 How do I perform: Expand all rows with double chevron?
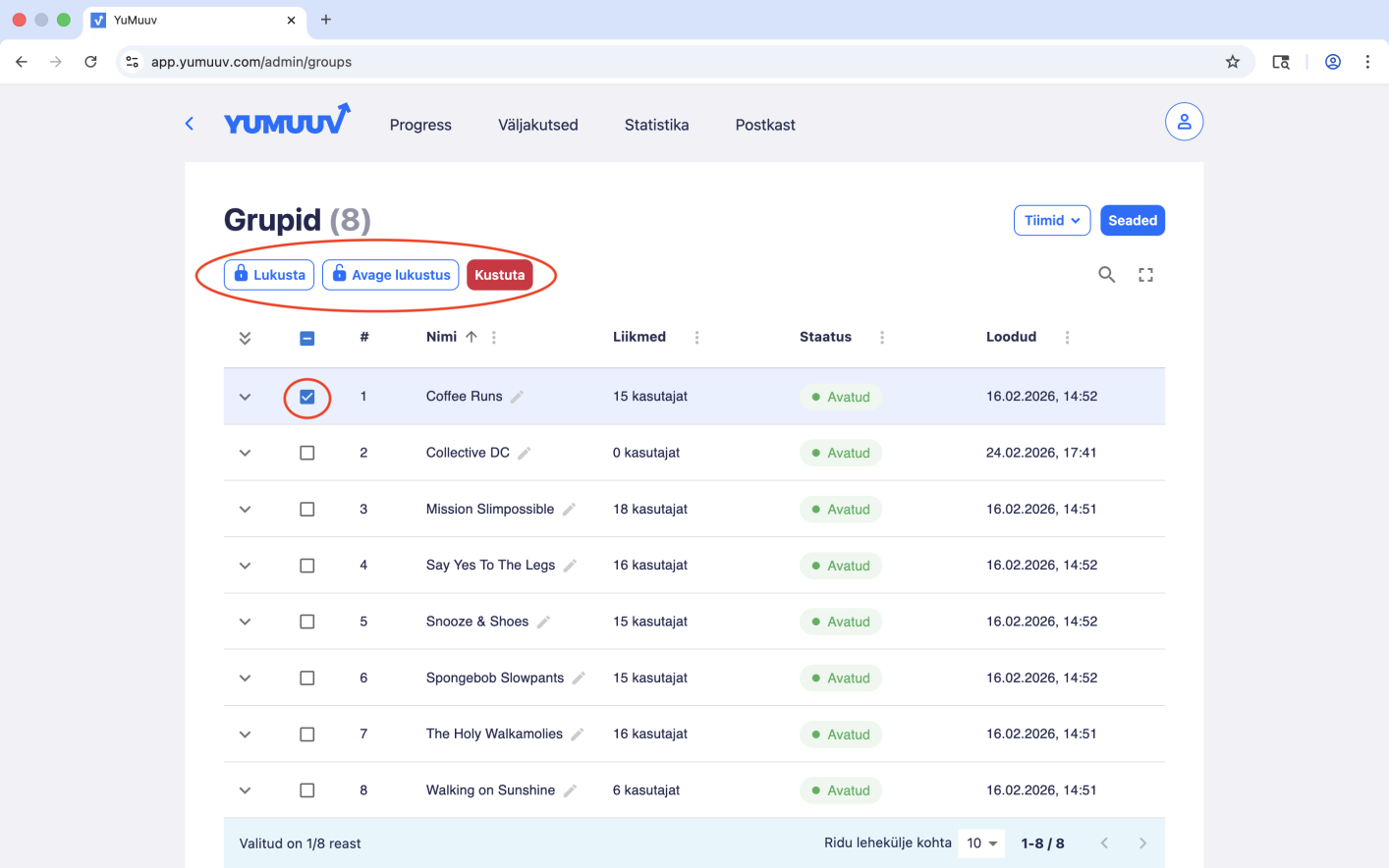(x=245, y=338)
